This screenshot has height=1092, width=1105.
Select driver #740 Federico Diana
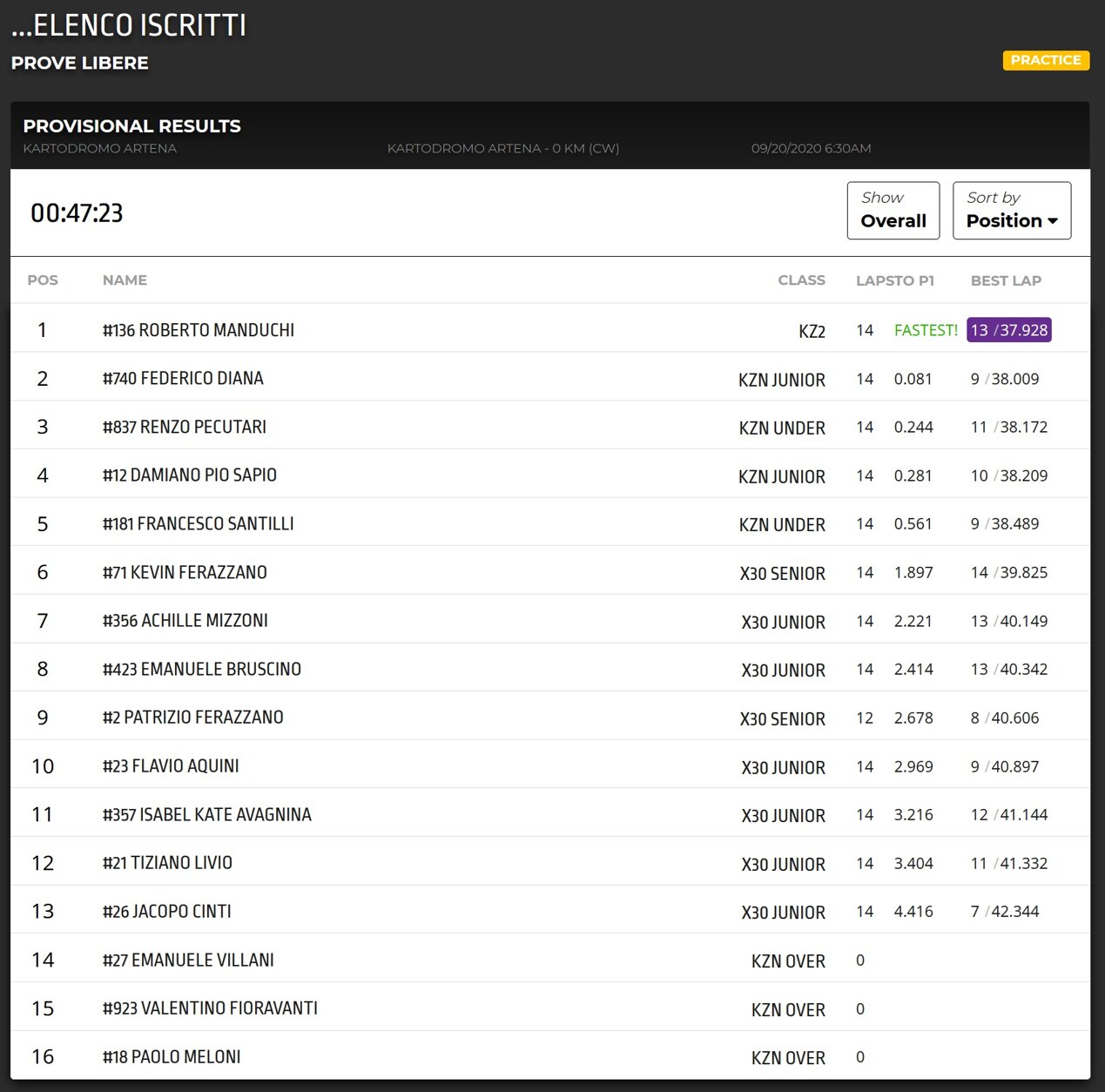click(x=183, y=379)
